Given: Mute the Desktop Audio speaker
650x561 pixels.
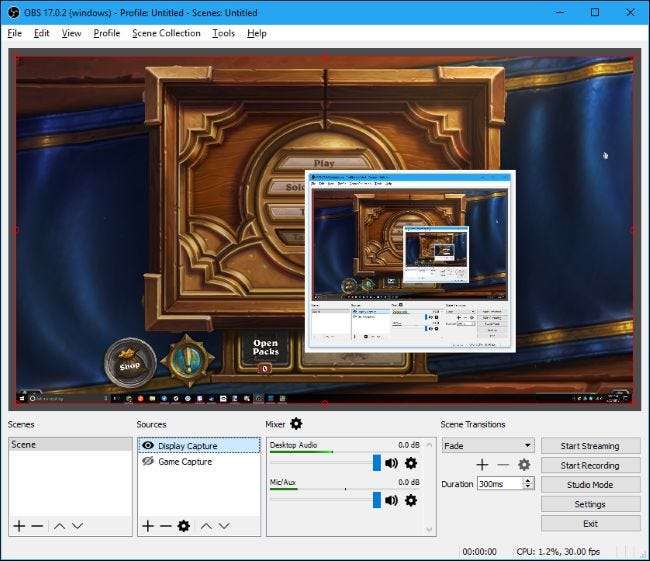Looking at the screenshot, I should coord(391,463).
